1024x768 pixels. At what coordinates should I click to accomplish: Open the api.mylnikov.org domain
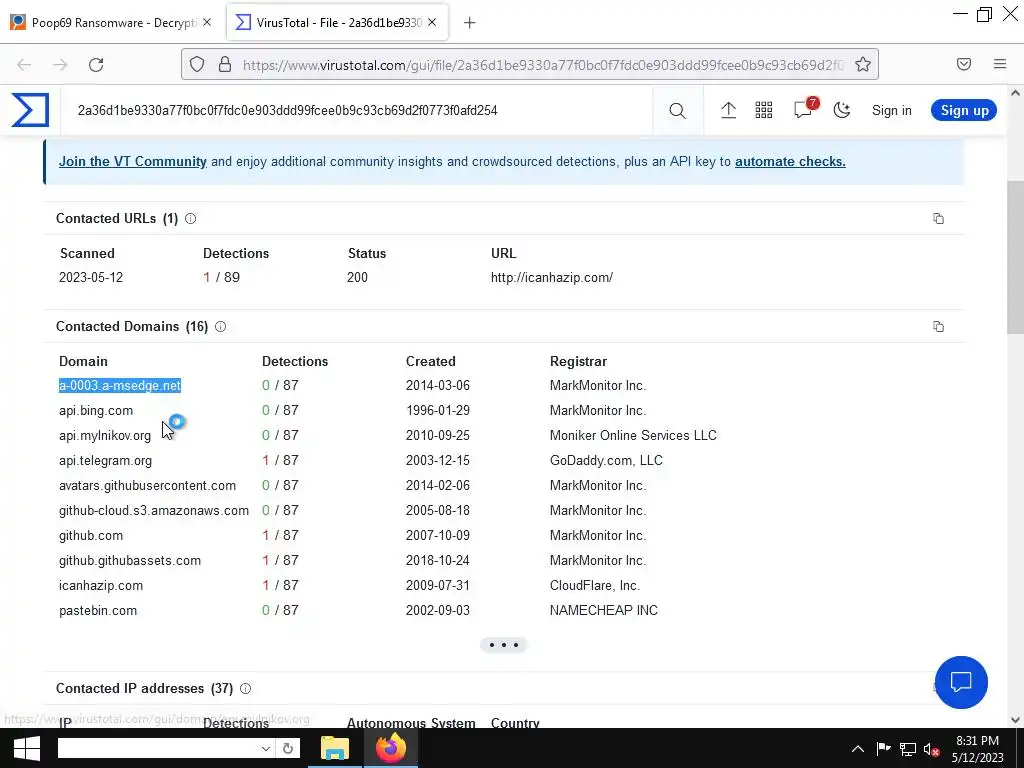pos(104,436)
